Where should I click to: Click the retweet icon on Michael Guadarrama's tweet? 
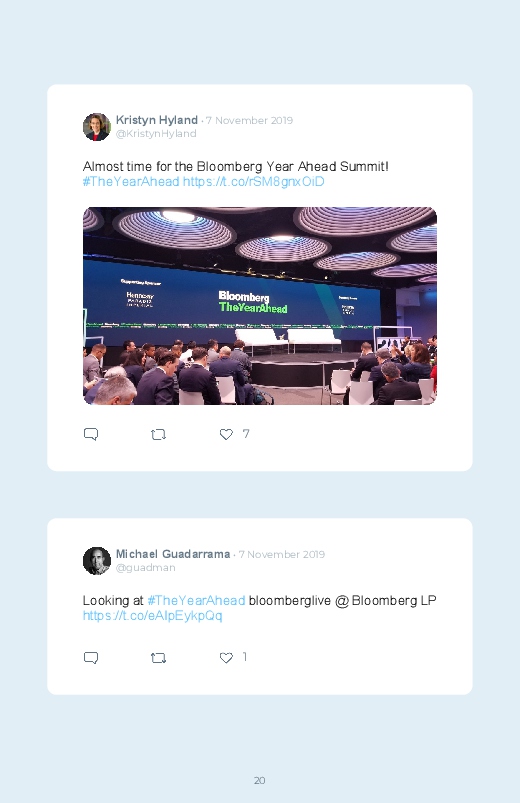pos(158,658)
